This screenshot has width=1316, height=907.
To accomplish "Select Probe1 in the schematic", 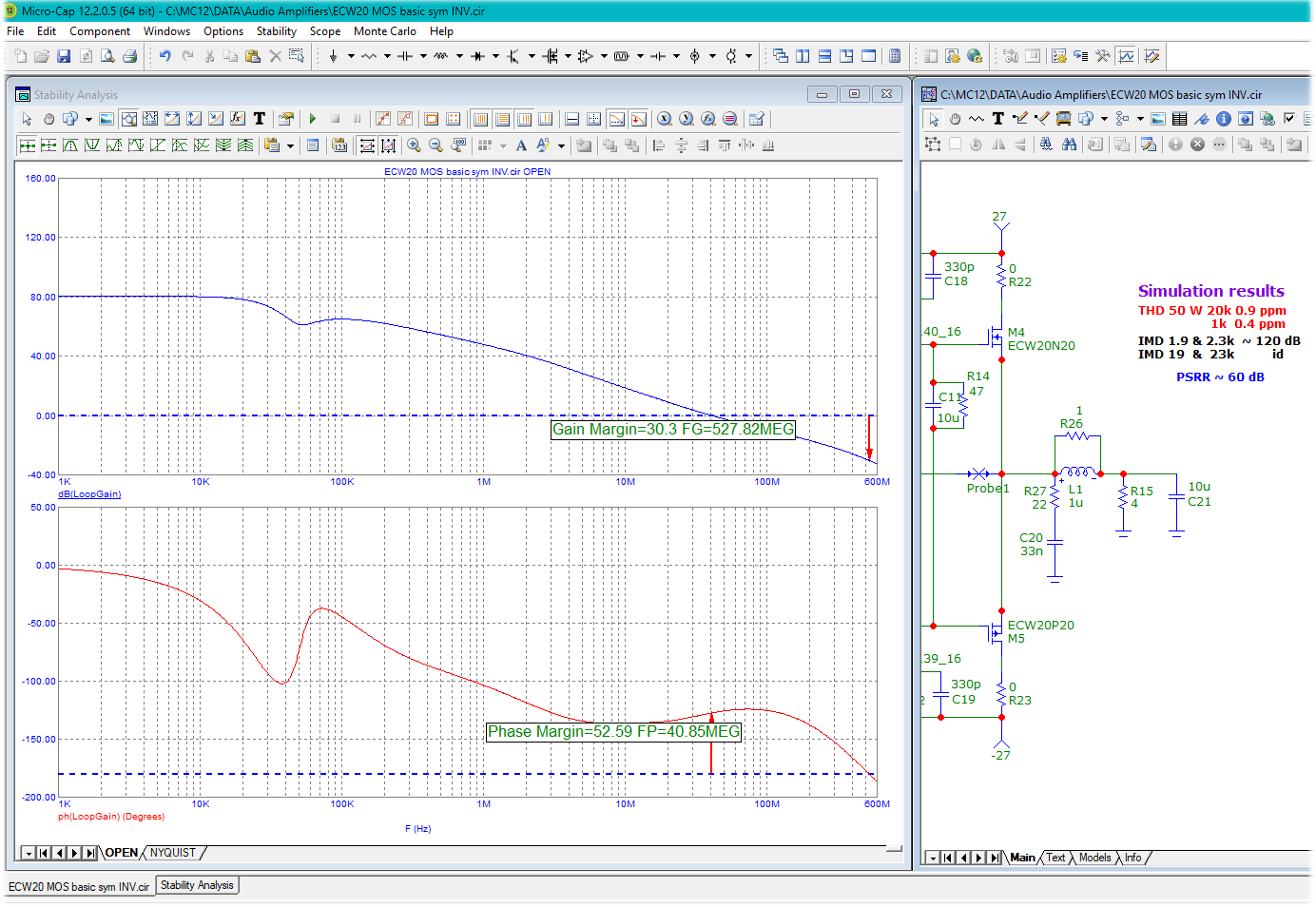I will pyautogui.click(x=988, y=488).
